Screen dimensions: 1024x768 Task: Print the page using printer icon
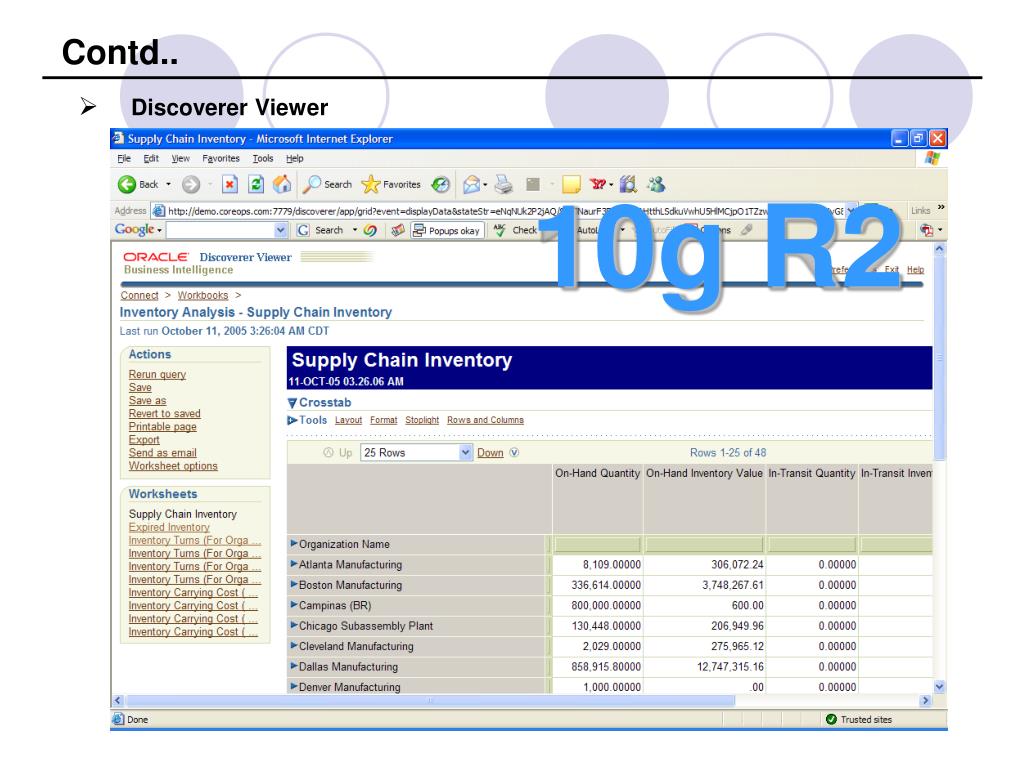coord(504,185)
